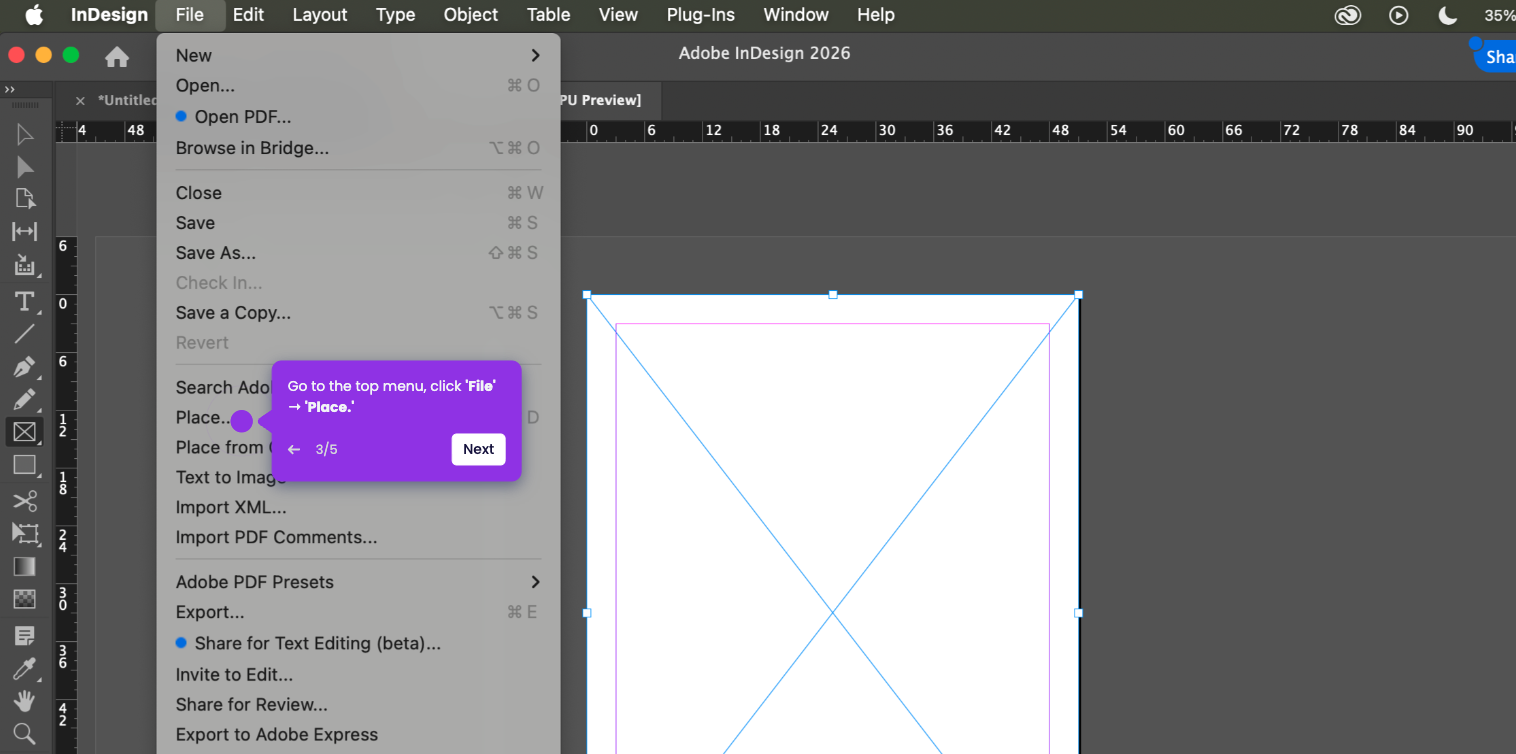
Task: Click the top-center frame handle
Action: click(x=833, y=294)
